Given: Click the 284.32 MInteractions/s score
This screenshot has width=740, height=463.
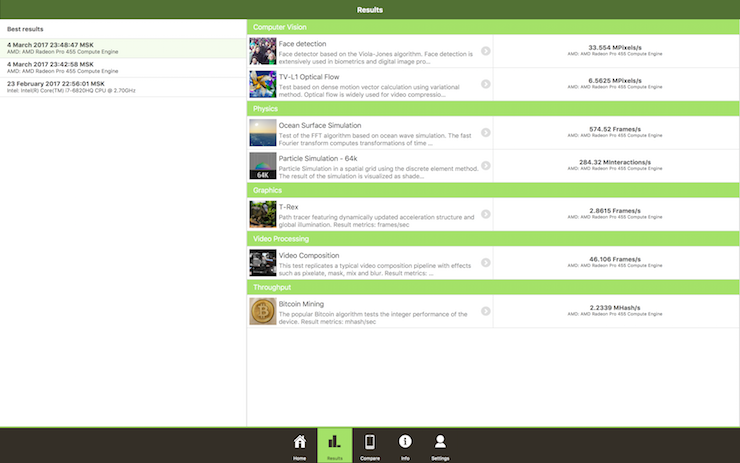Looking at the screenshot, I should tap(615, 162).
